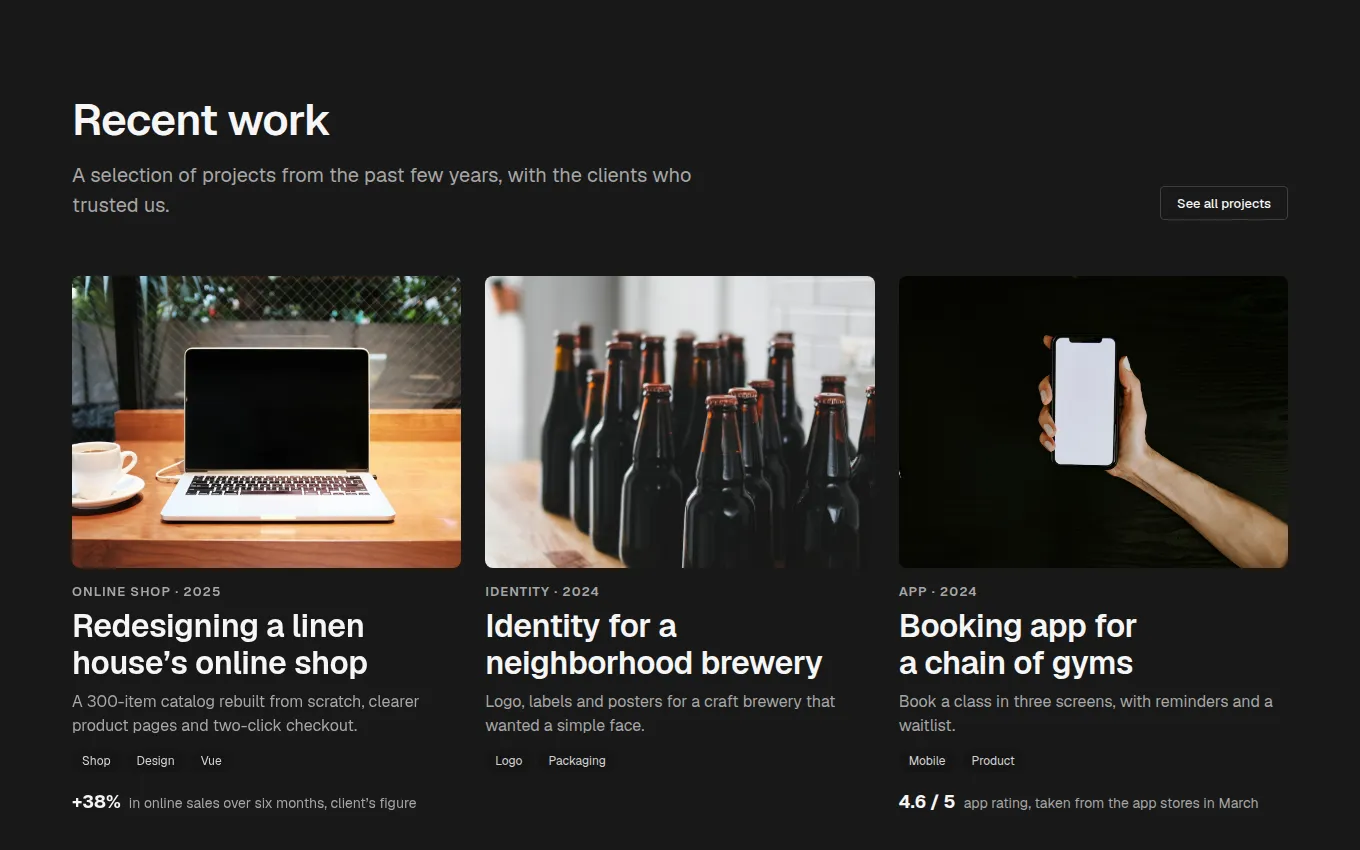Viewport: 1360px width, 850px height.
Task: Click the "Logo, labels and posters" description
Action: 660,713
